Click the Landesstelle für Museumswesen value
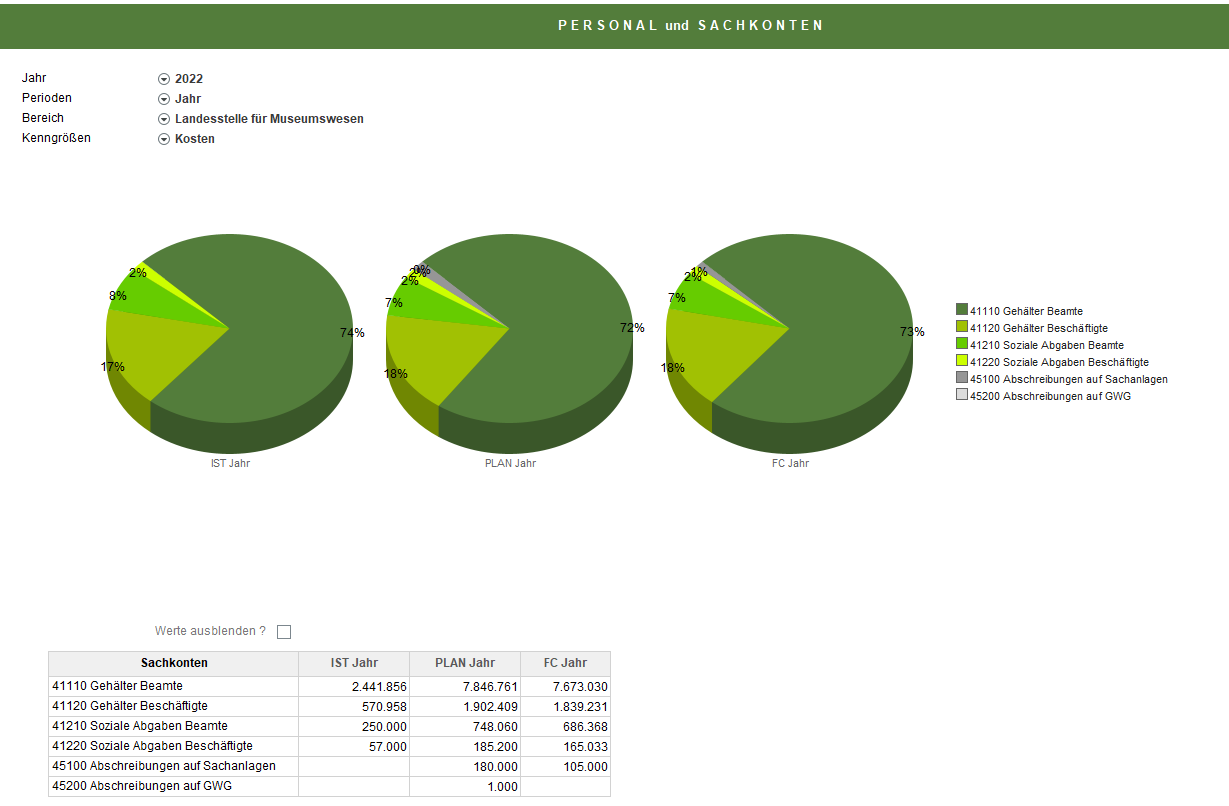1229x806 pixels. [269, 119]
